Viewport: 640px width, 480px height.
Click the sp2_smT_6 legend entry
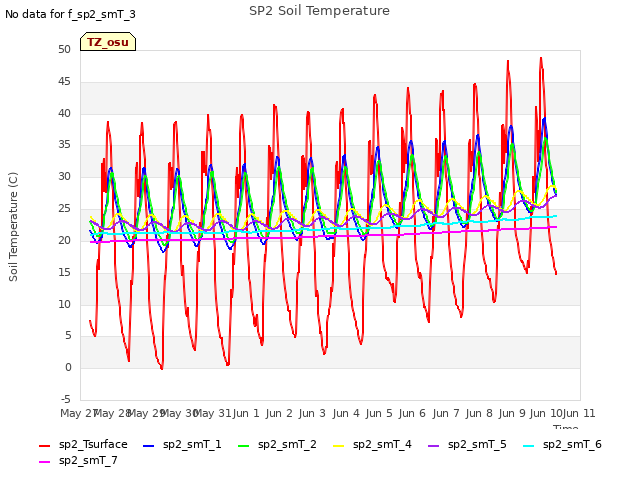[562, 444]
